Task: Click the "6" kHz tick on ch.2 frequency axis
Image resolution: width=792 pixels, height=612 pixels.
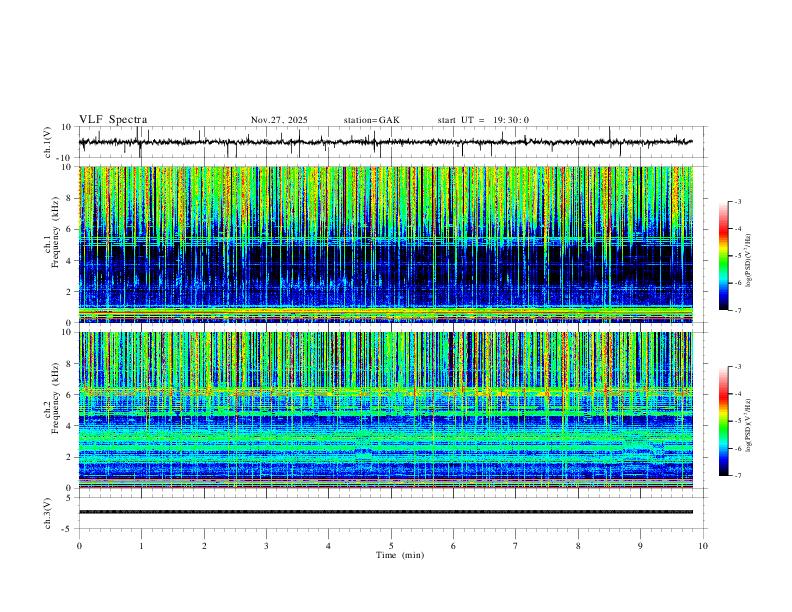Action: 70,395
